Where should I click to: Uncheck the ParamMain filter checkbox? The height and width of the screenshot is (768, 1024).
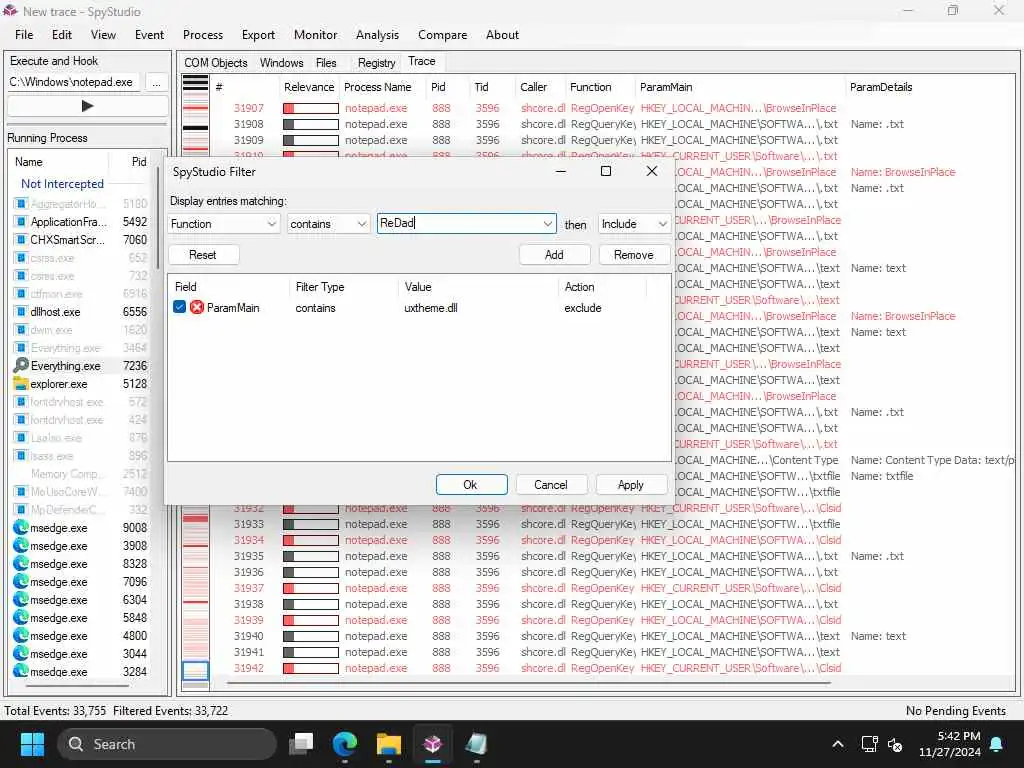click(180, 307)
